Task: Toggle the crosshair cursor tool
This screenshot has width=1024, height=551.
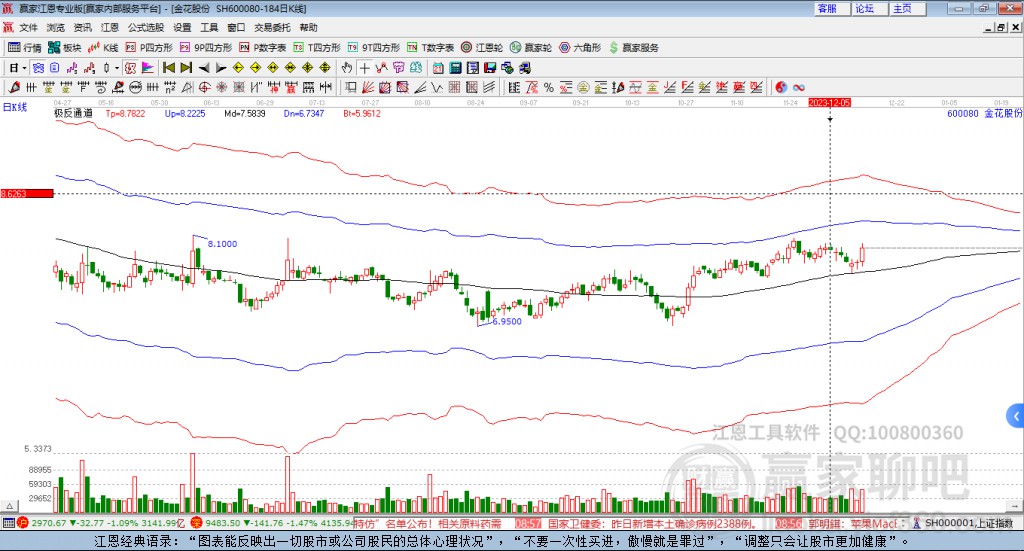Action: point(365,68)
